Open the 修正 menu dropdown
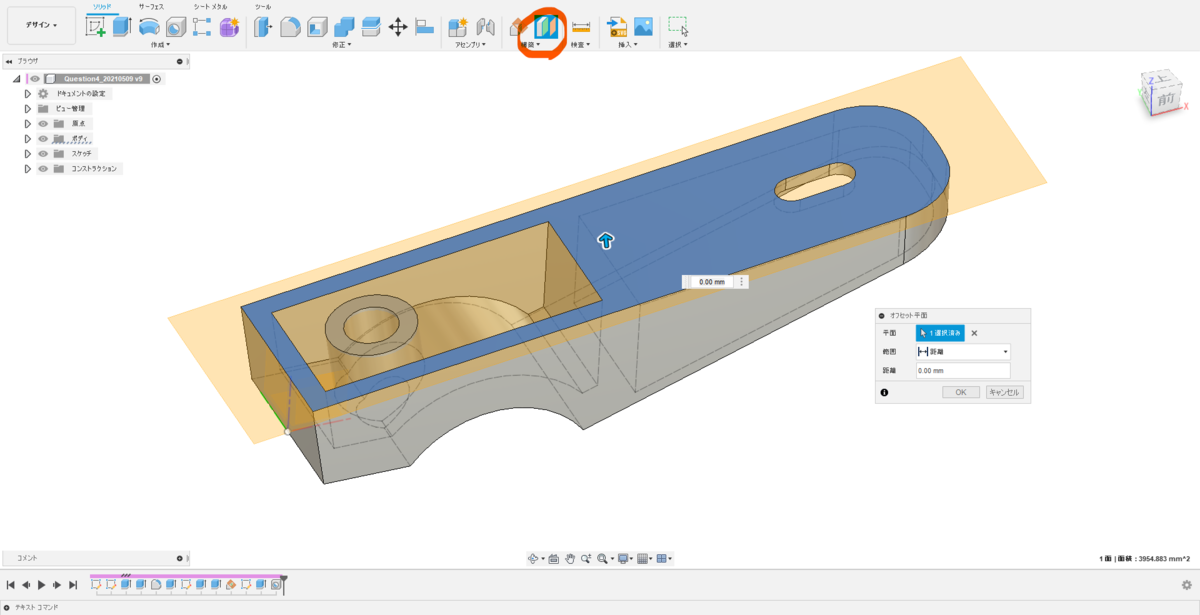 pyautogui.click(x=340, y=45)
